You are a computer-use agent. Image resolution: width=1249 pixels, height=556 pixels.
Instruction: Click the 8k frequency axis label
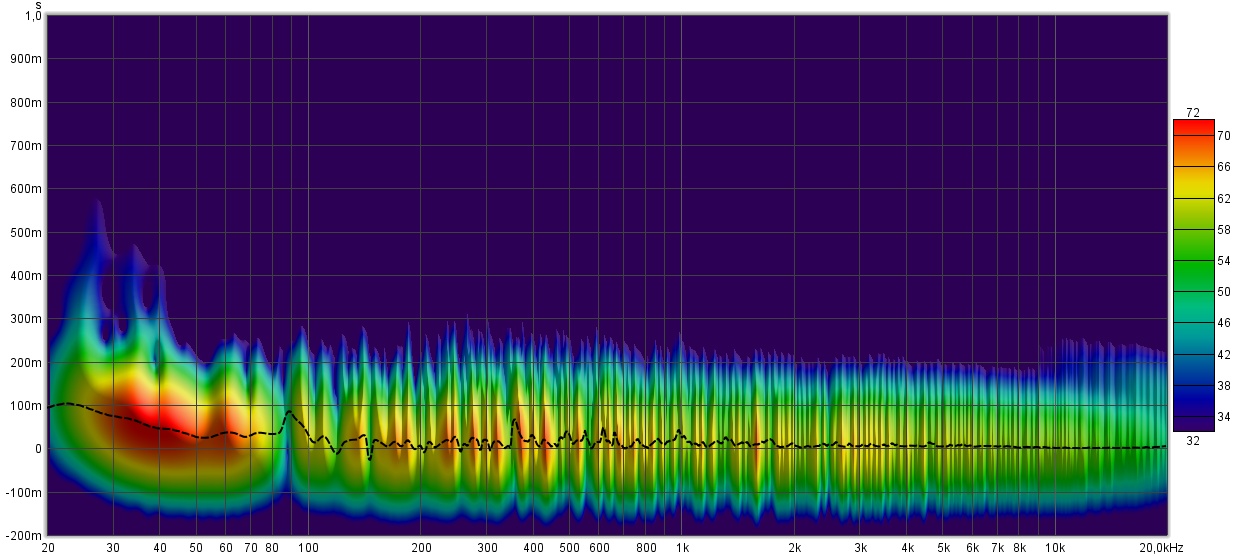(1019, 548)
